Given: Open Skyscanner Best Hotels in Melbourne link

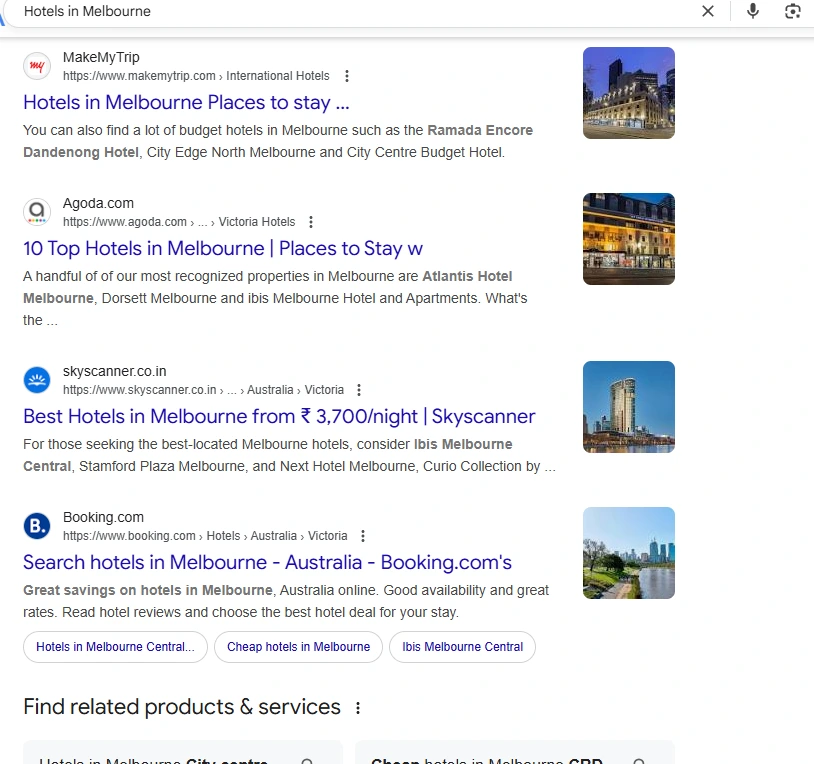Looking at the screenshot, I should 279,416.
